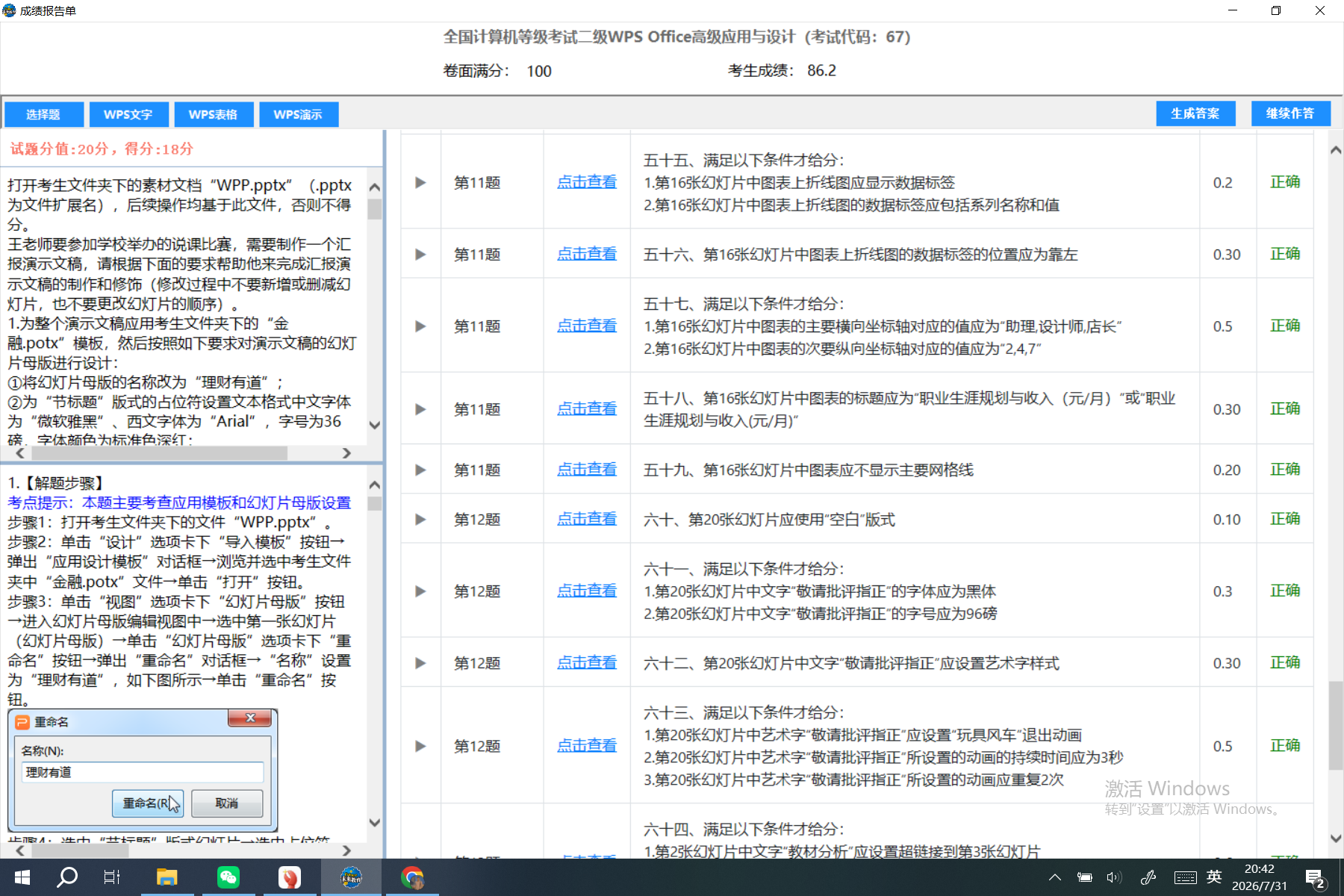Screen dimensions: 1344x896
Task: Click the 重命名 dialog picture in the solution steps
Action: pos(143,770)
